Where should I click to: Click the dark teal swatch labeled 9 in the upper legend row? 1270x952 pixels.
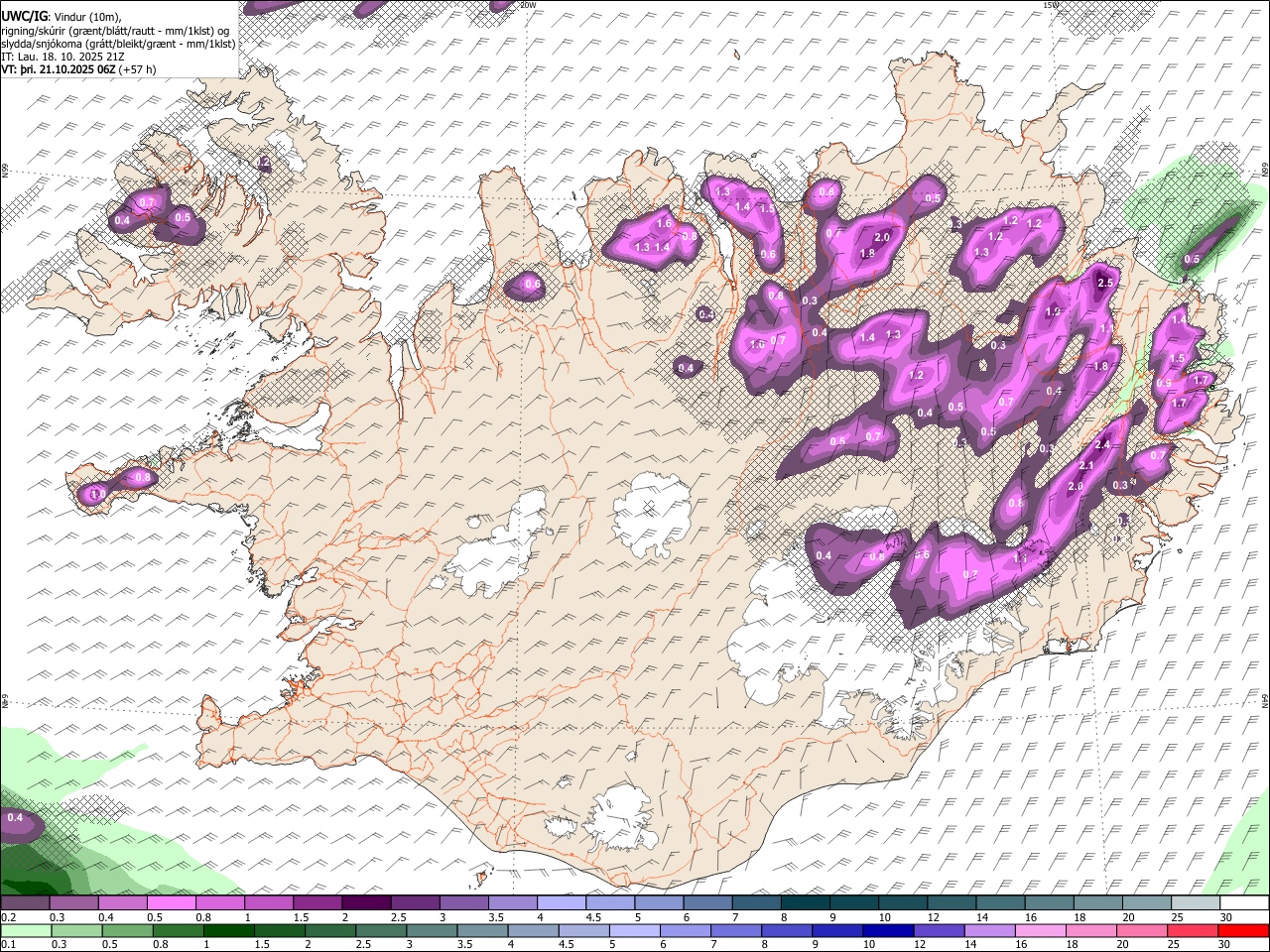click(x=854, y=902)
